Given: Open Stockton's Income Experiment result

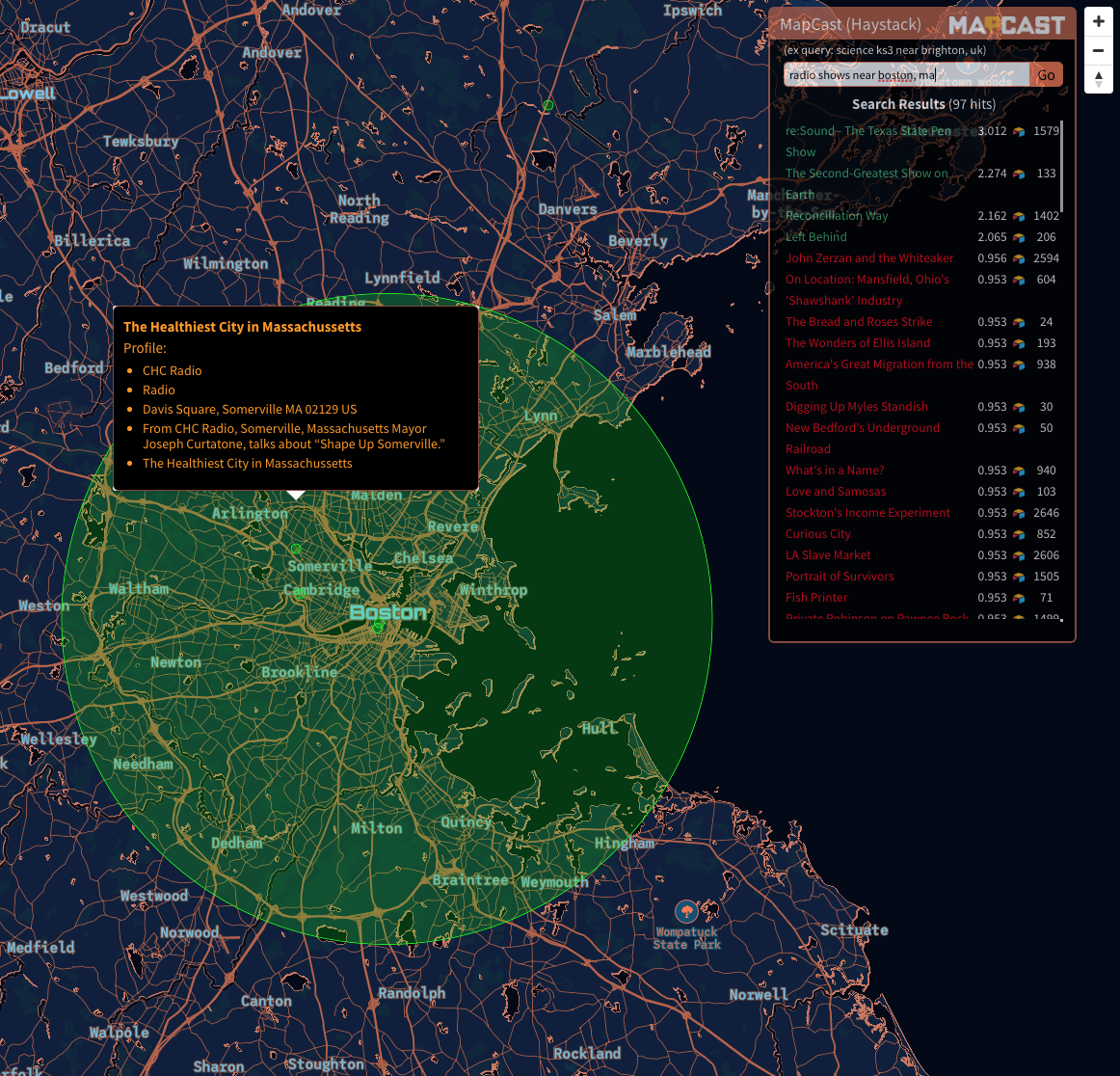Looking at the screenshot, I should click(x=867, y=513).
